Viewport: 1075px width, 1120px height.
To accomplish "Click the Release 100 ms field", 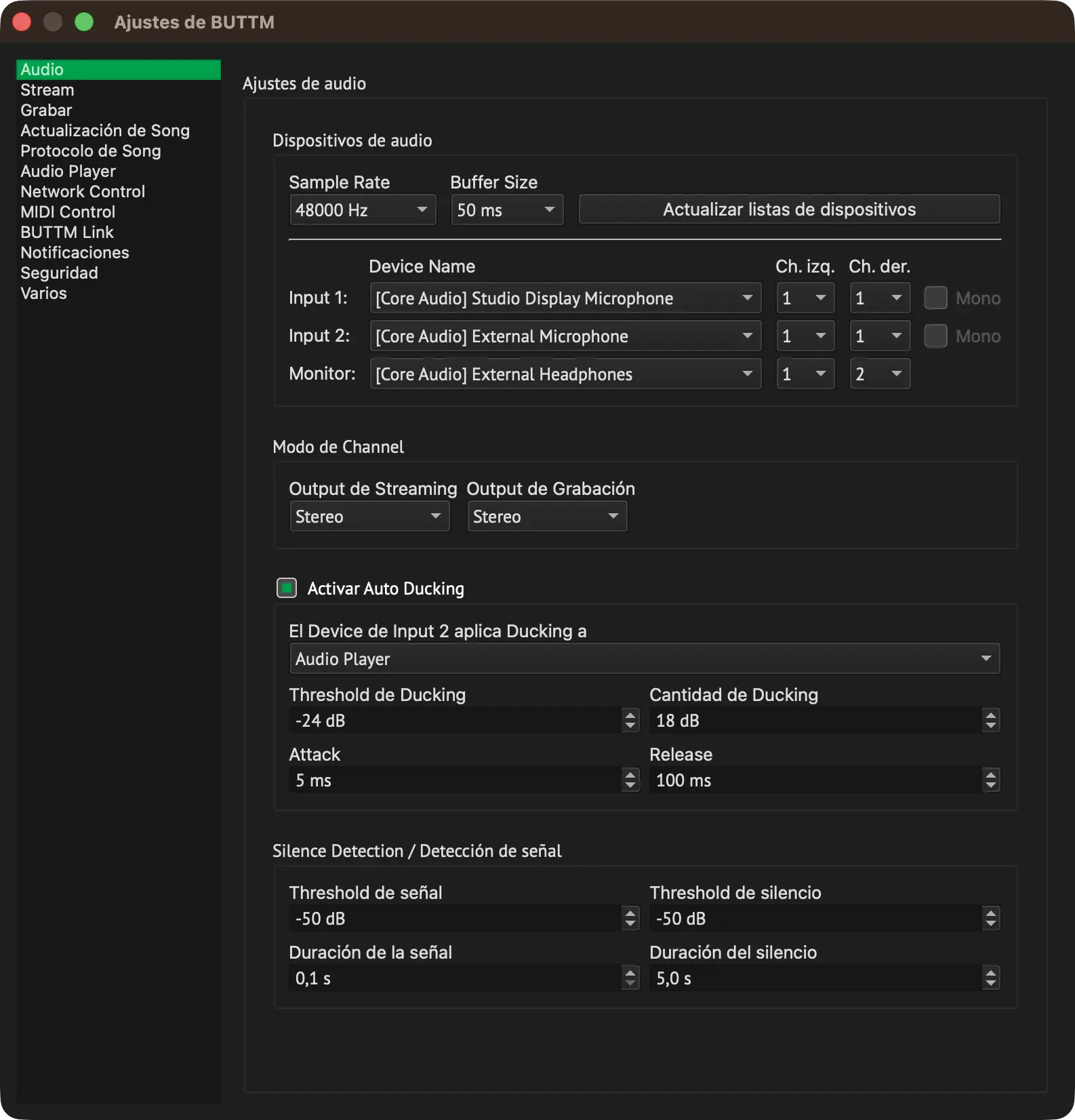I will pyautogui.click(x=816, y=780).
